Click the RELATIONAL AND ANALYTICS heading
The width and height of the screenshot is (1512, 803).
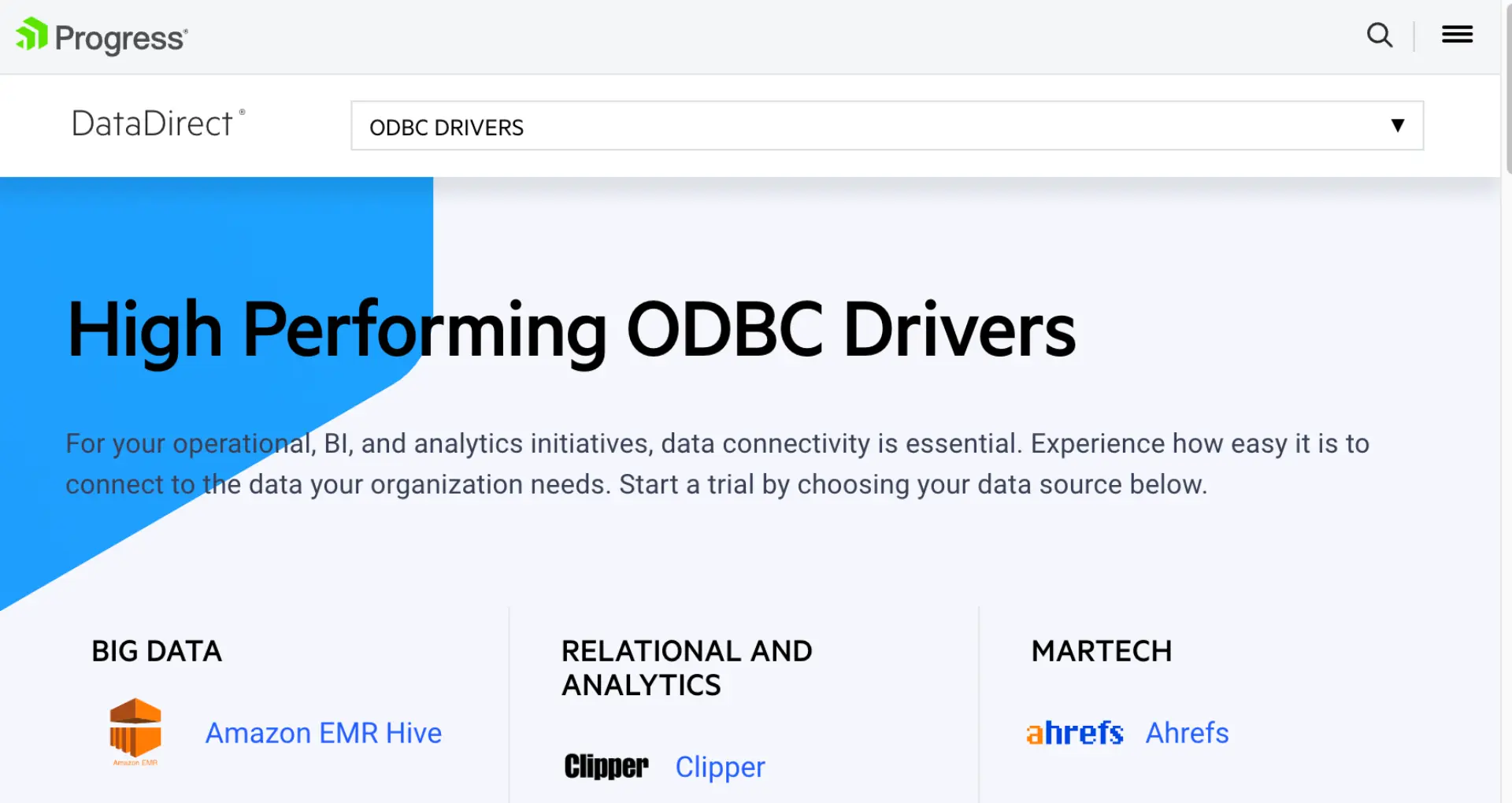687,668
